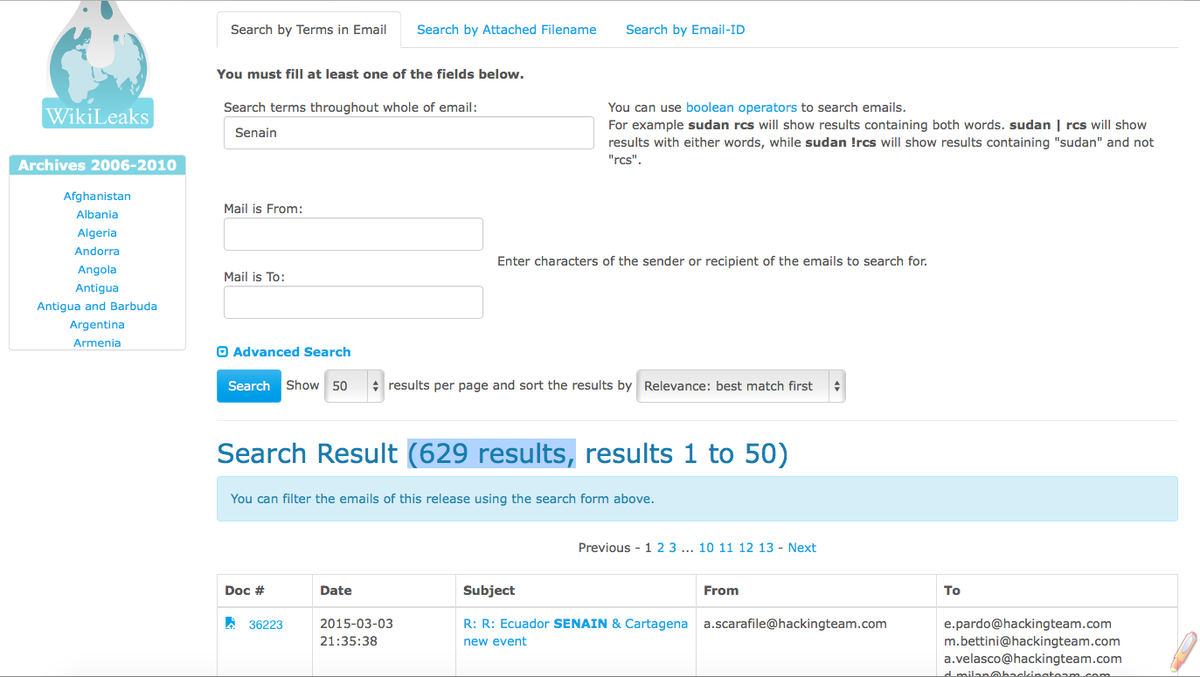Go to results page 11
The width and height of the screenshot is (1200, 677).
pos(726,548)
